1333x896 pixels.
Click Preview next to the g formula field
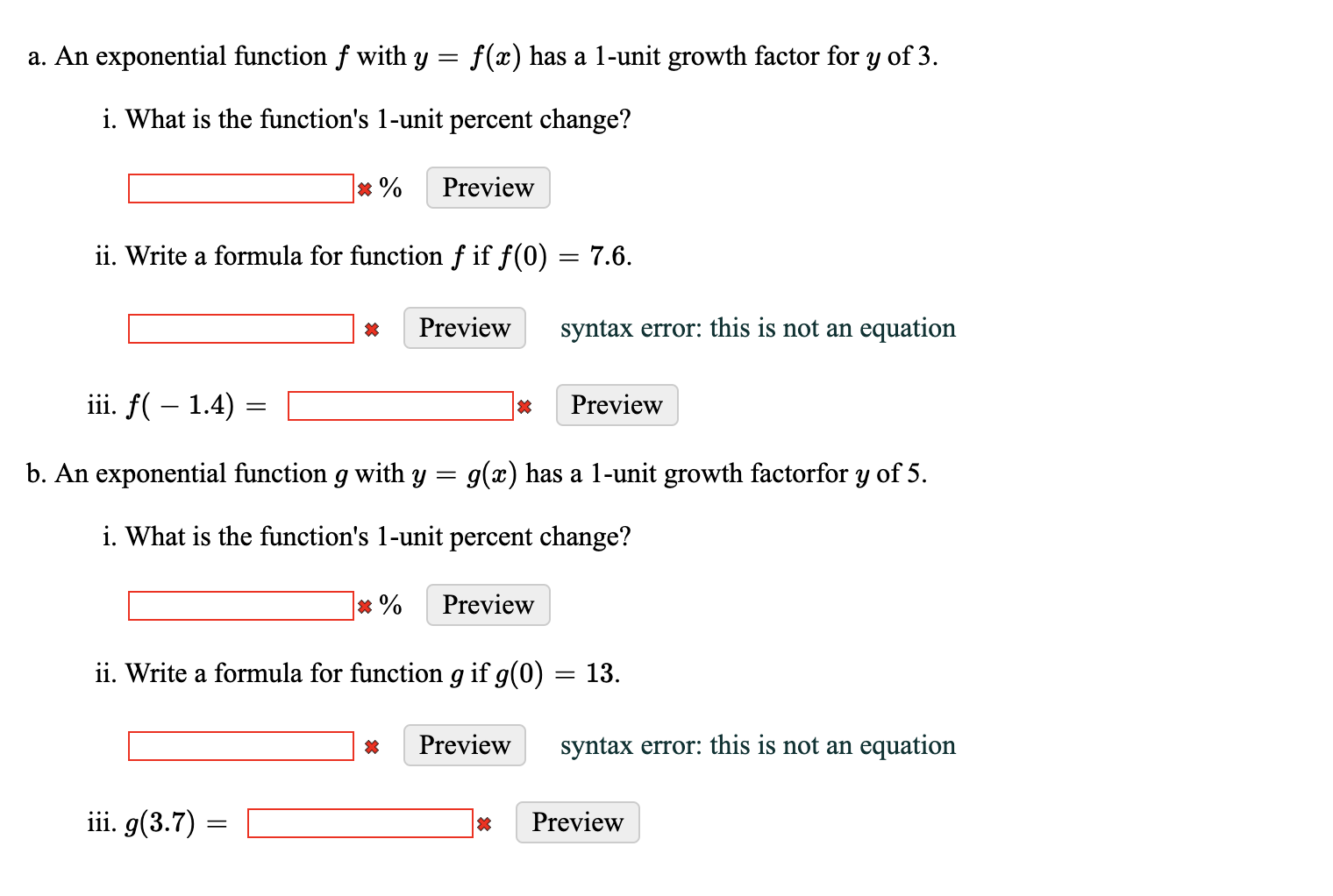463,745
